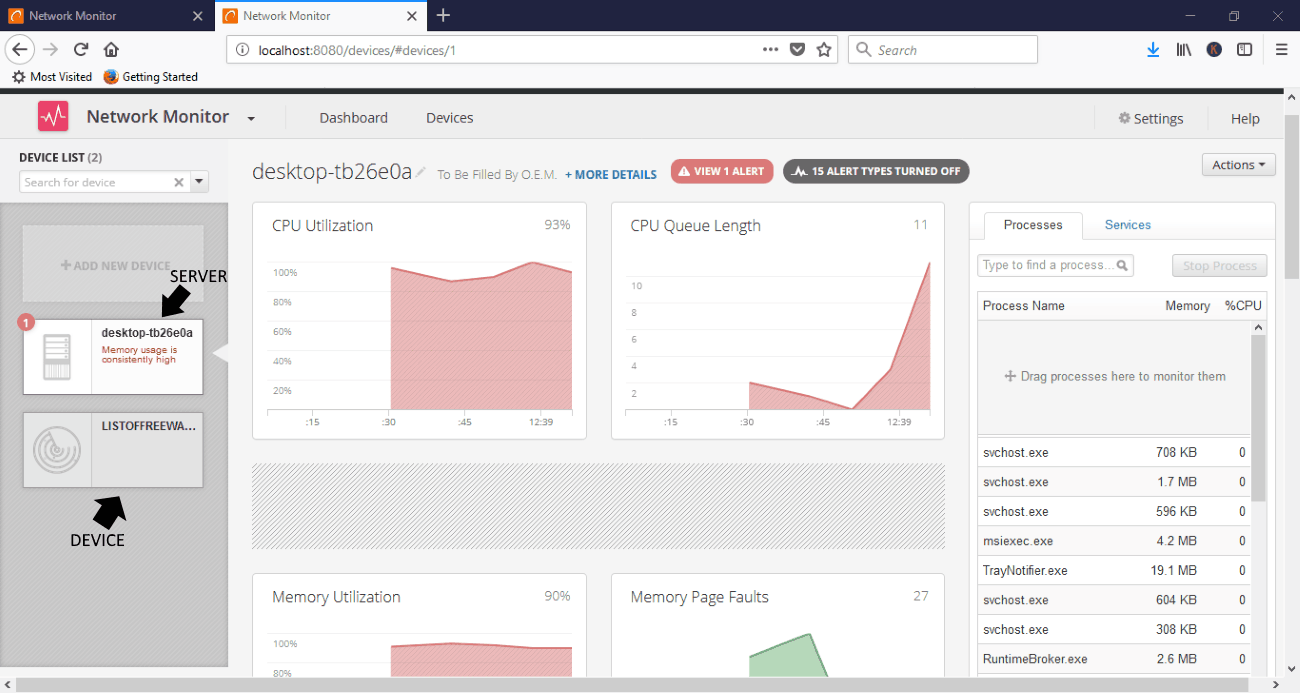Edit device name with pencil icon

(x=421, y=172)
